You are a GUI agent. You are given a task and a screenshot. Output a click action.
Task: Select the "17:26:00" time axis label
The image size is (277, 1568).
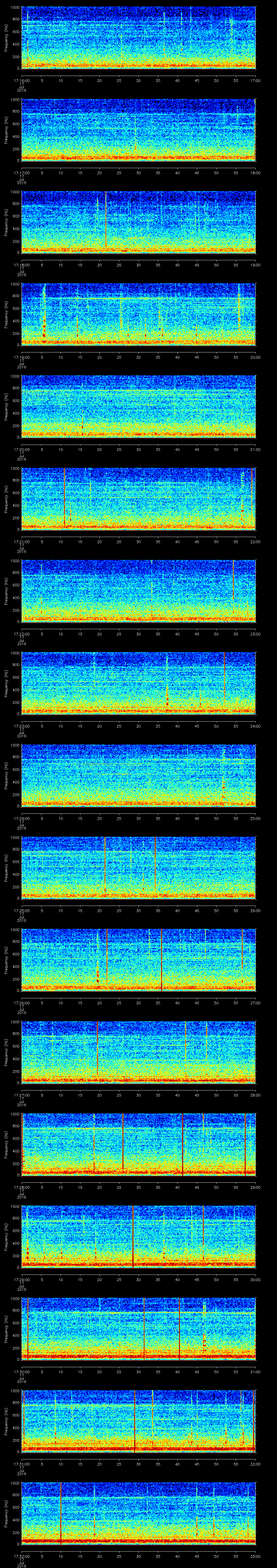point(22,1003)
